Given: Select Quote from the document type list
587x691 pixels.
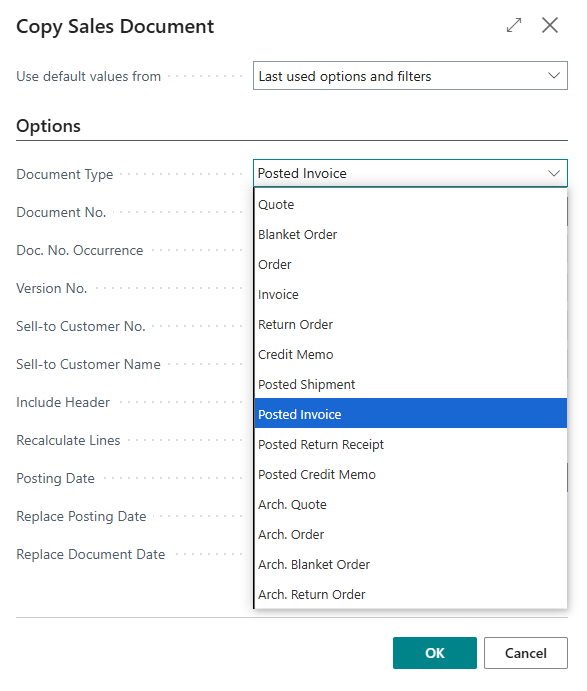Looking at the screenshot, I should tap(411, 204).
